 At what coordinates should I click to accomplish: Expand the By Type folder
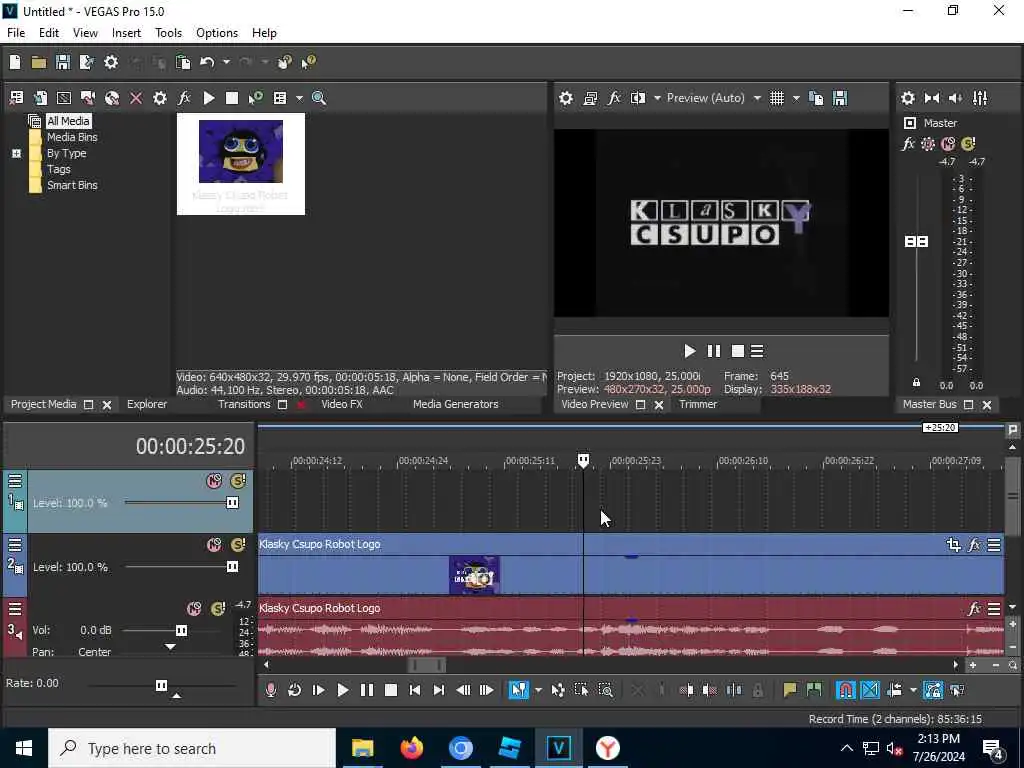point(16,153)
